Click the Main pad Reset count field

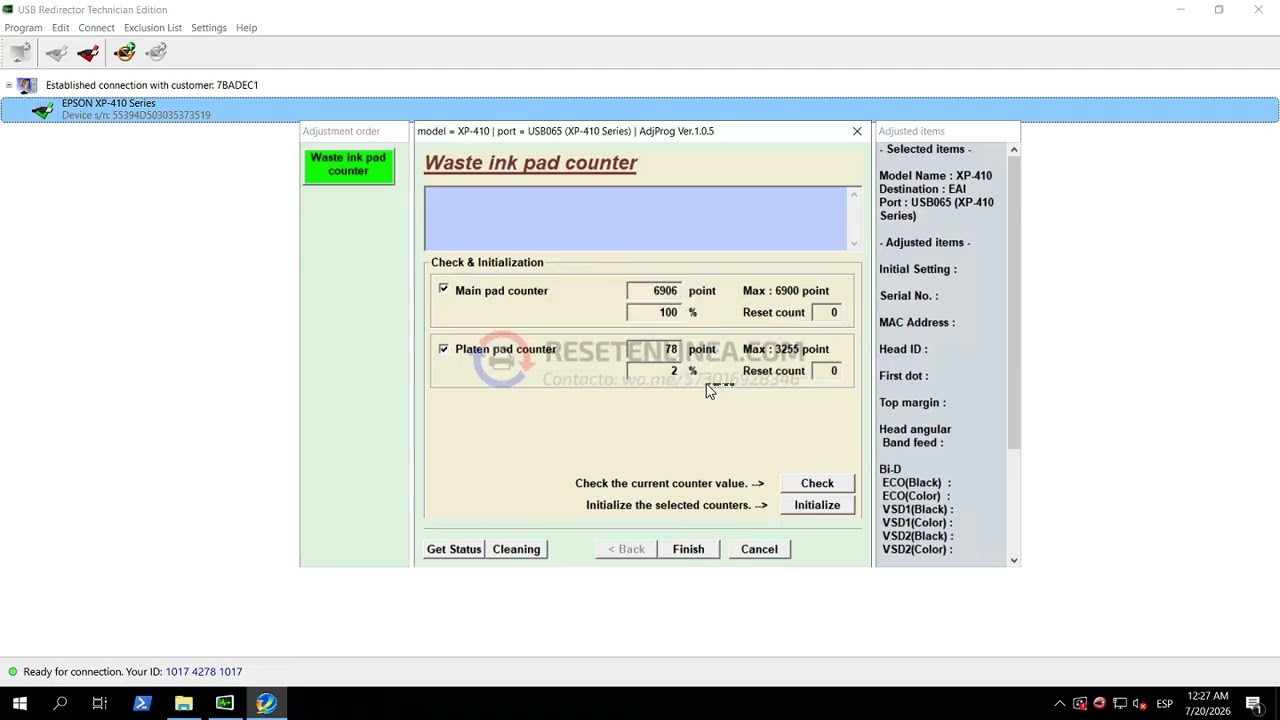(x=826, y=313)
